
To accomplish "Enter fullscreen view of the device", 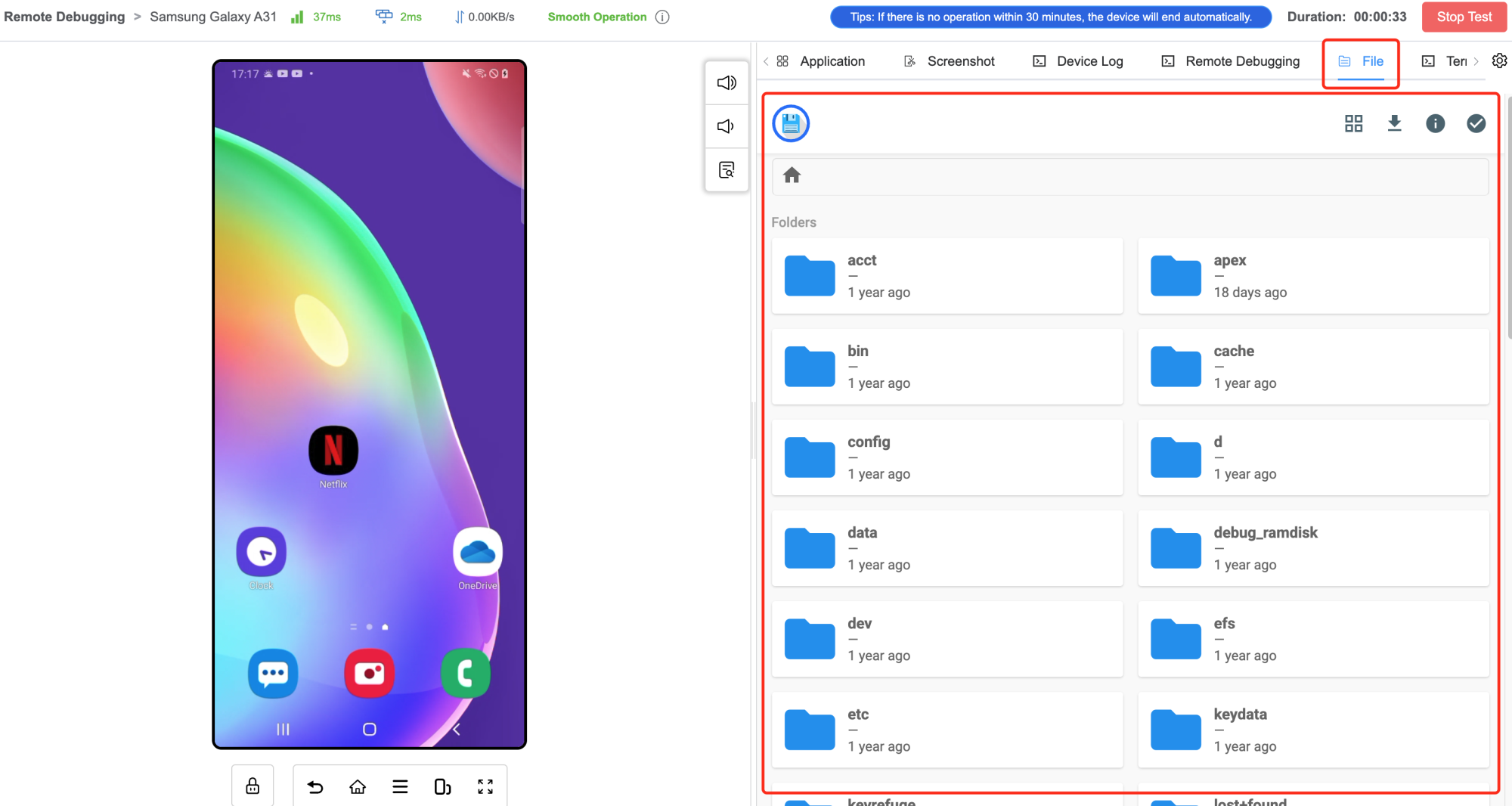I will click(x=485, y=787).
